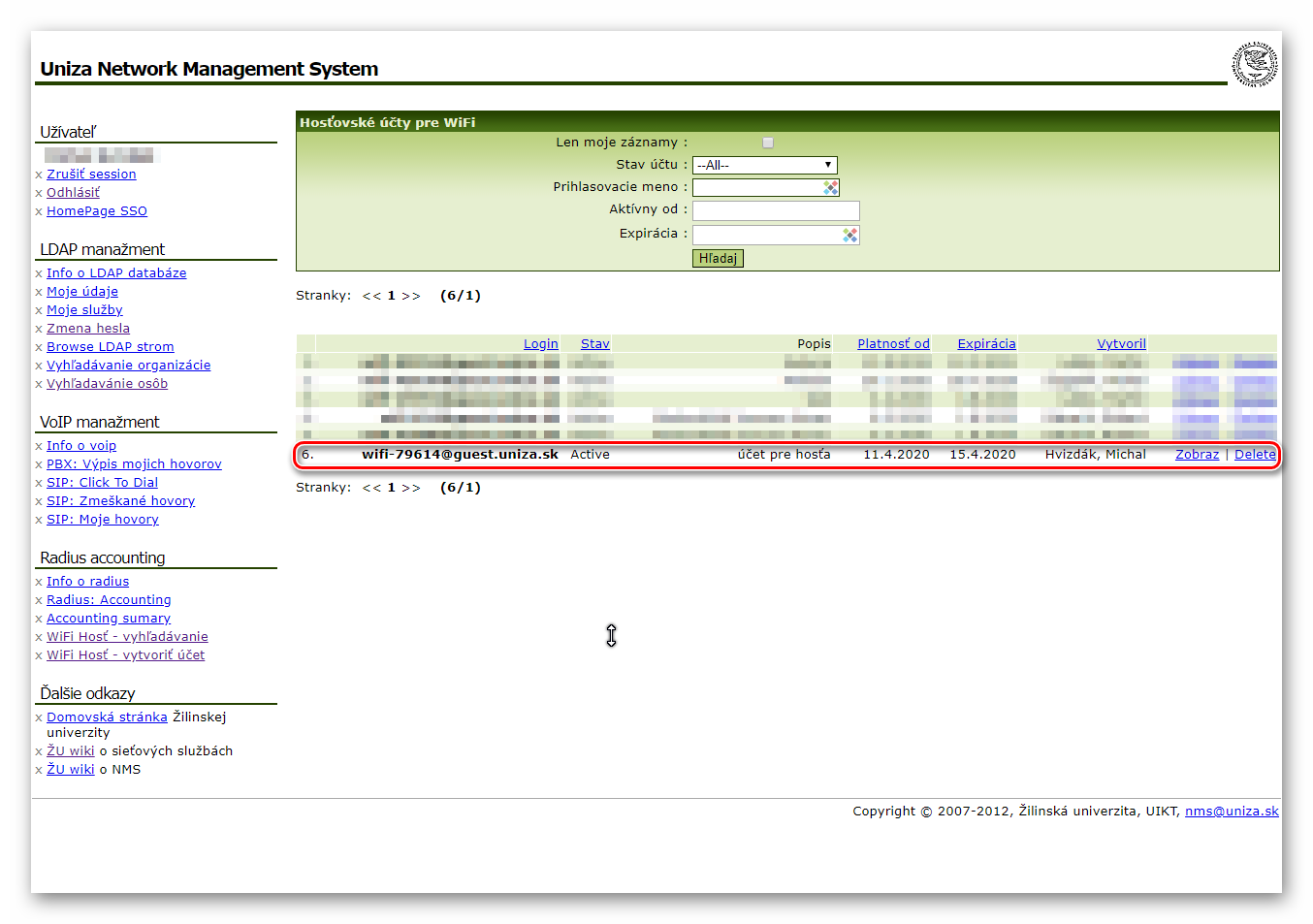Email nms@uniza.sk from the footer
The height and width of the screenshot is (924, 1313).
[1232, 812]
